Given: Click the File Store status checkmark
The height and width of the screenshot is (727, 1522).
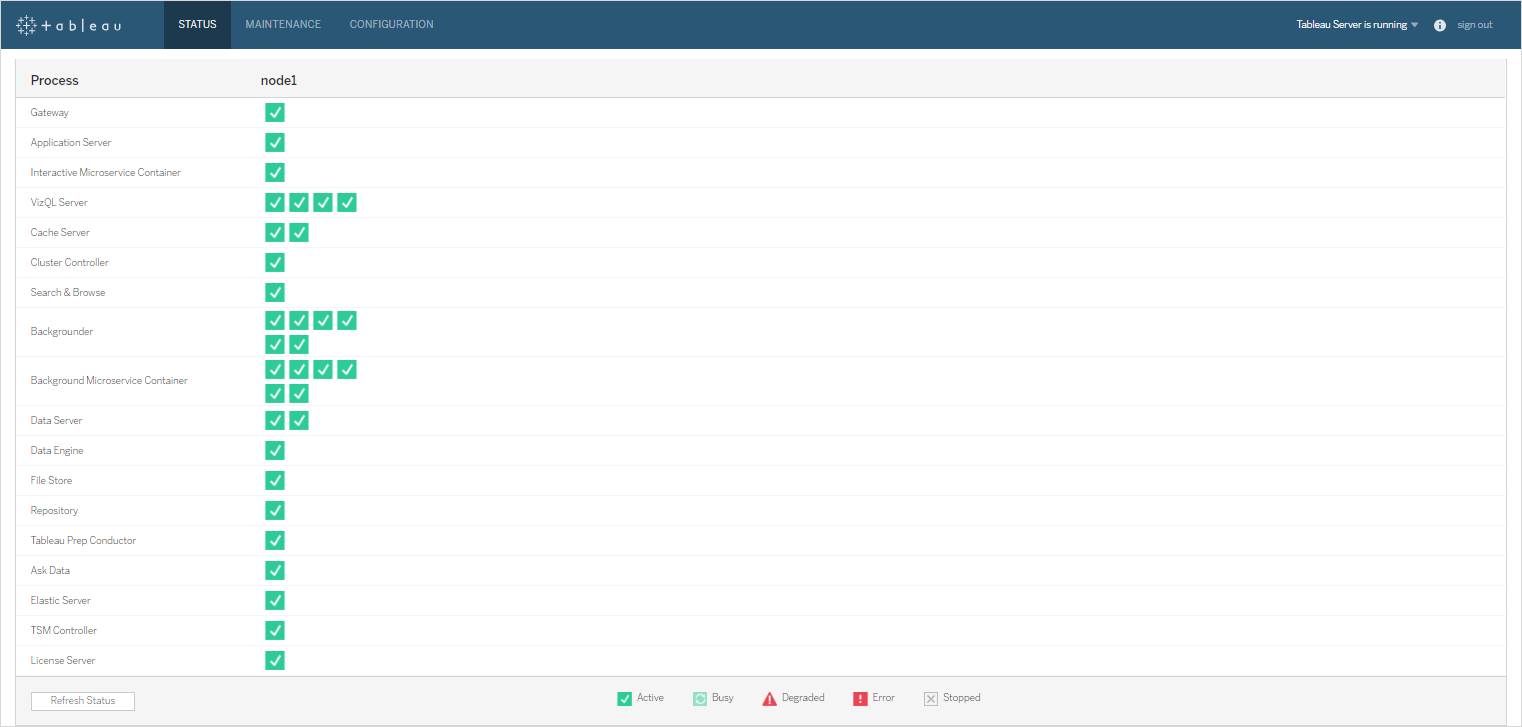Looking at the screenshot, I should 275,480.
